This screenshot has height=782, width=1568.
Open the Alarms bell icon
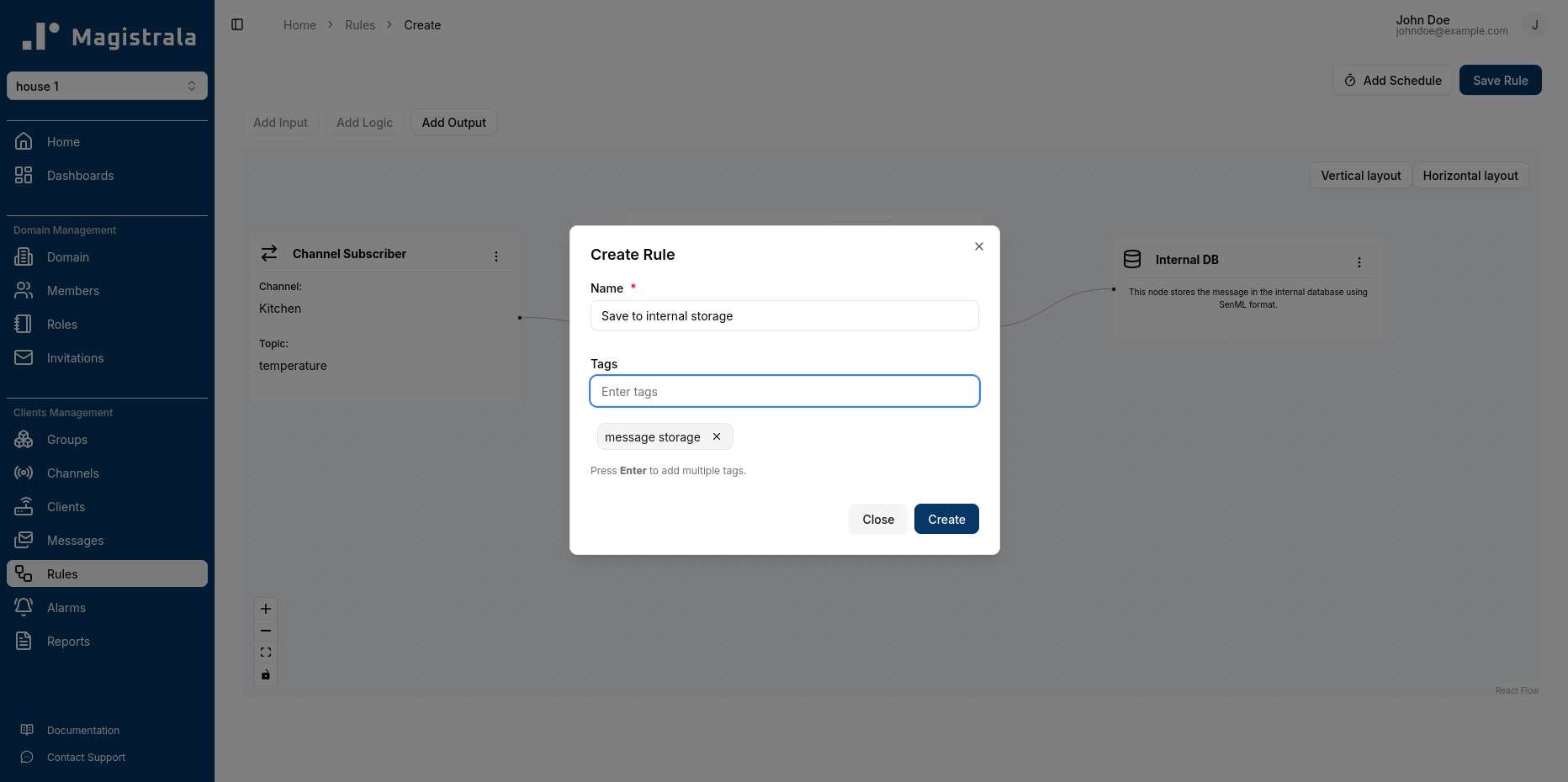tap(24, 607)
